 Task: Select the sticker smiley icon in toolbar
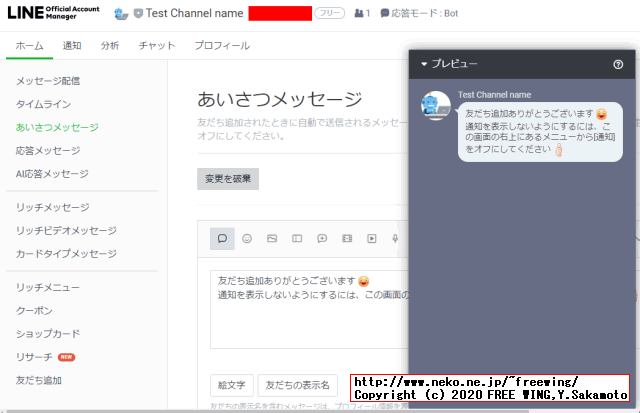click(x=247, y=238)
